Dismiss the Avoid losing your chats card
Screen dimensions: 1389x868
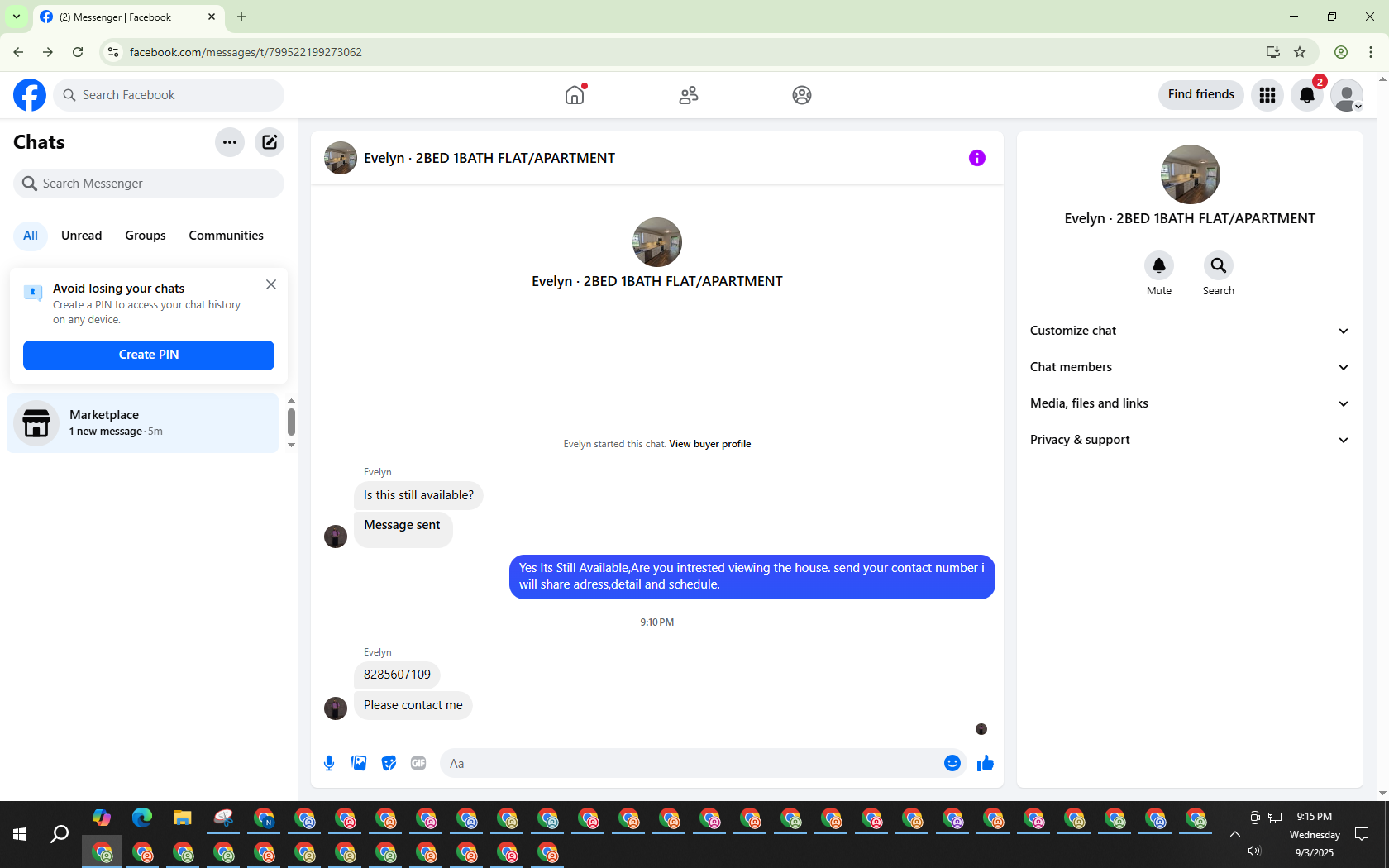coord(271,284)
